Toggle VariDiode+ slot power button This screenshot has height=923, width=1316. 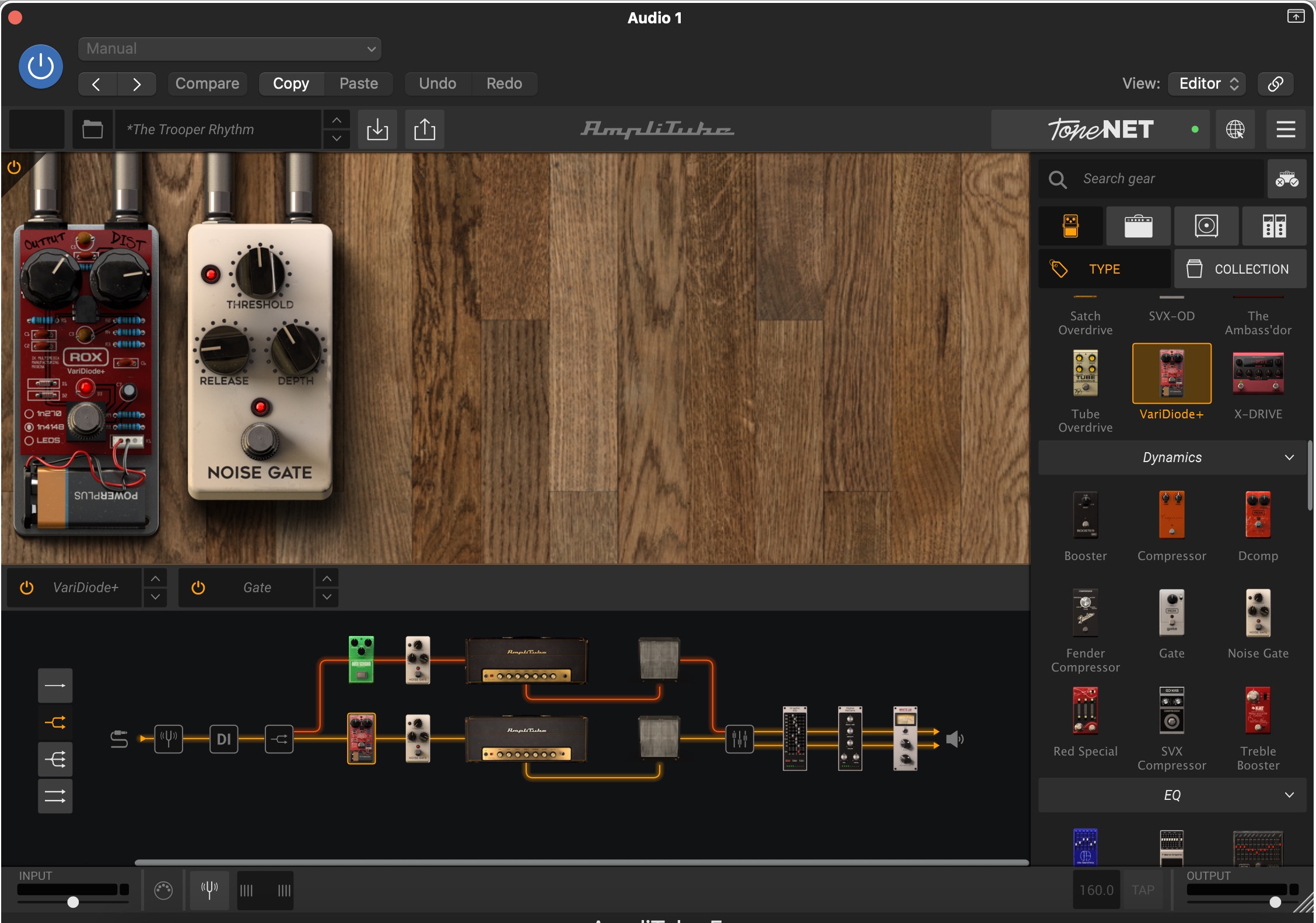[x=27, y=588]
